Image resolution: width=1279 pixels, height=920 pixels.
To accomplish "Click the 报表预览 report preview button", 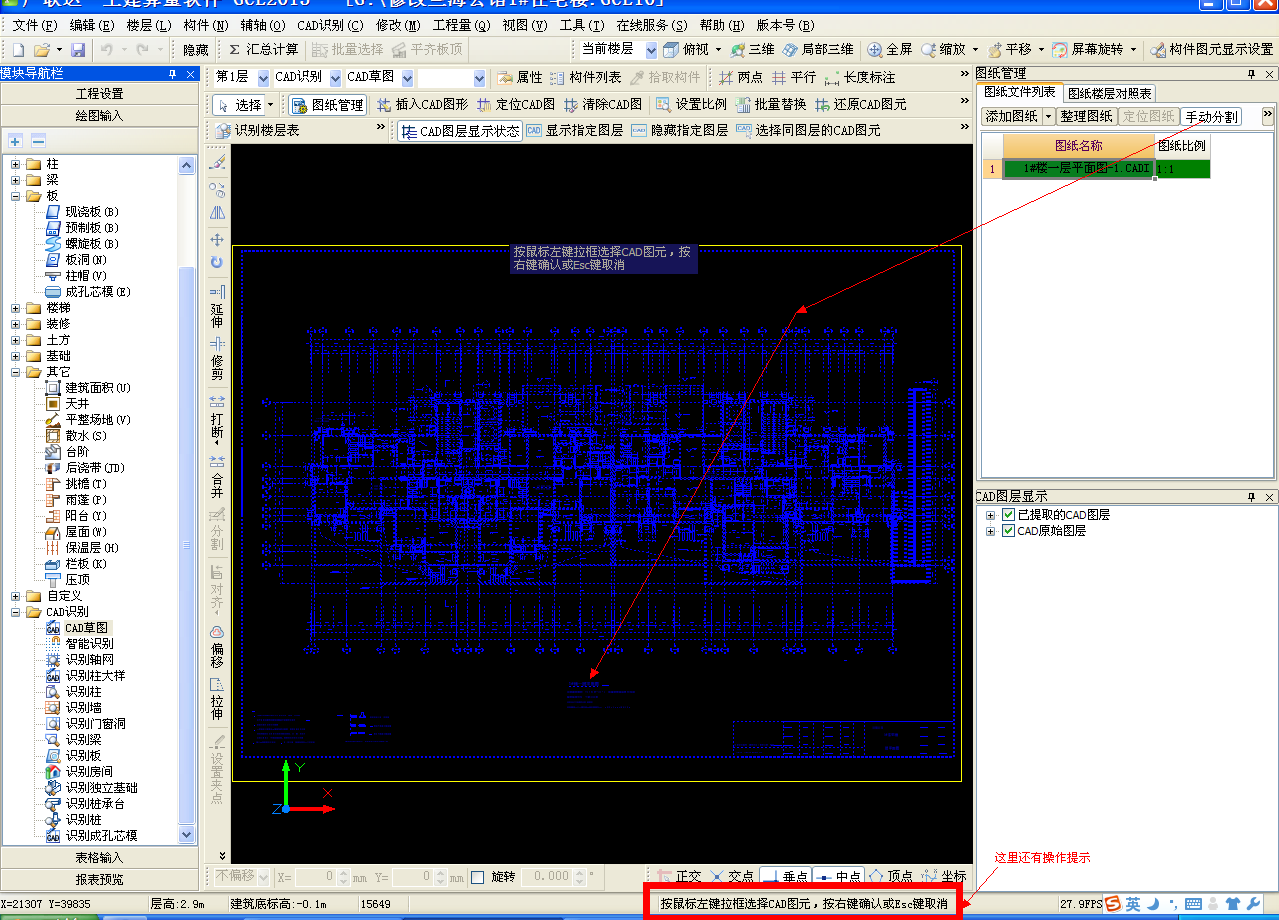I will tap(100, 880).
